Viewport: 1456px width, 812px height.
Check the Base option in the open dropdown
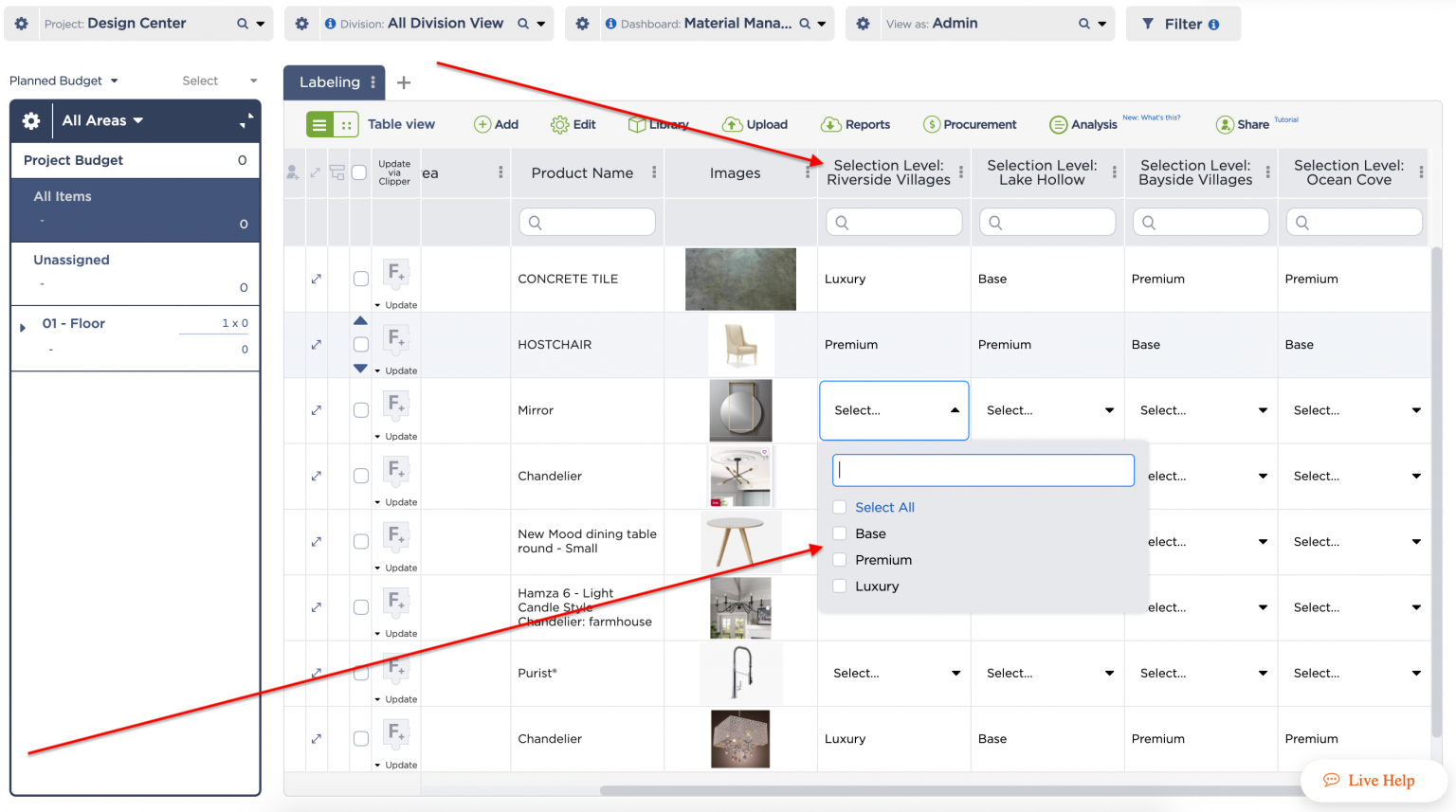pos(839,533)
